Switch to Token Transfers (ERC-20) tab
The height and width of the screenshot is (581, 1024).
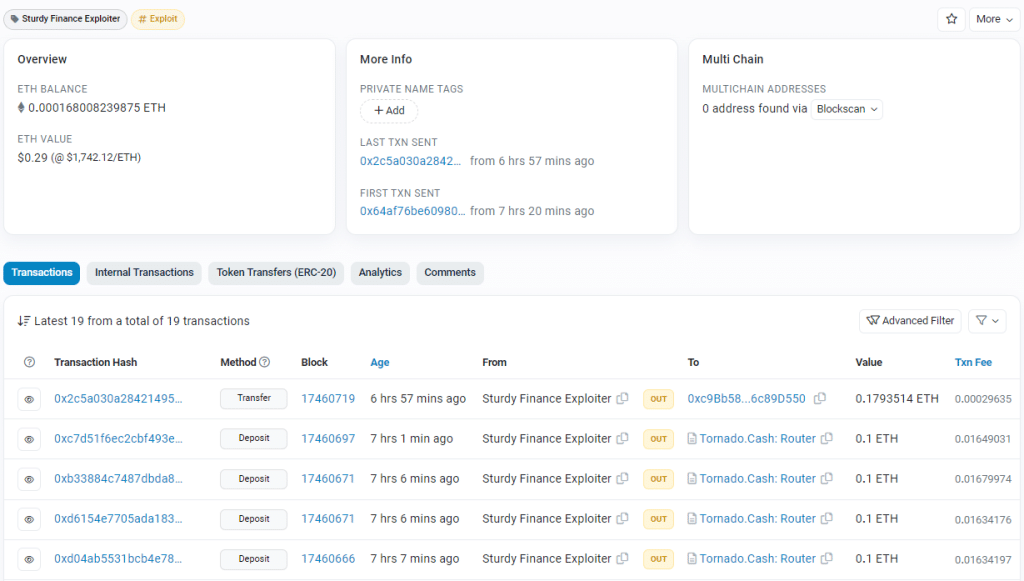tap(276, 273)
